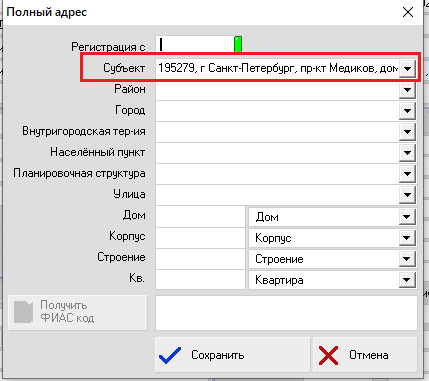The width and height of the screenshot is (429, 381).
Task: Open the Корпус type dropdown arrow
Action: [407, 238]
